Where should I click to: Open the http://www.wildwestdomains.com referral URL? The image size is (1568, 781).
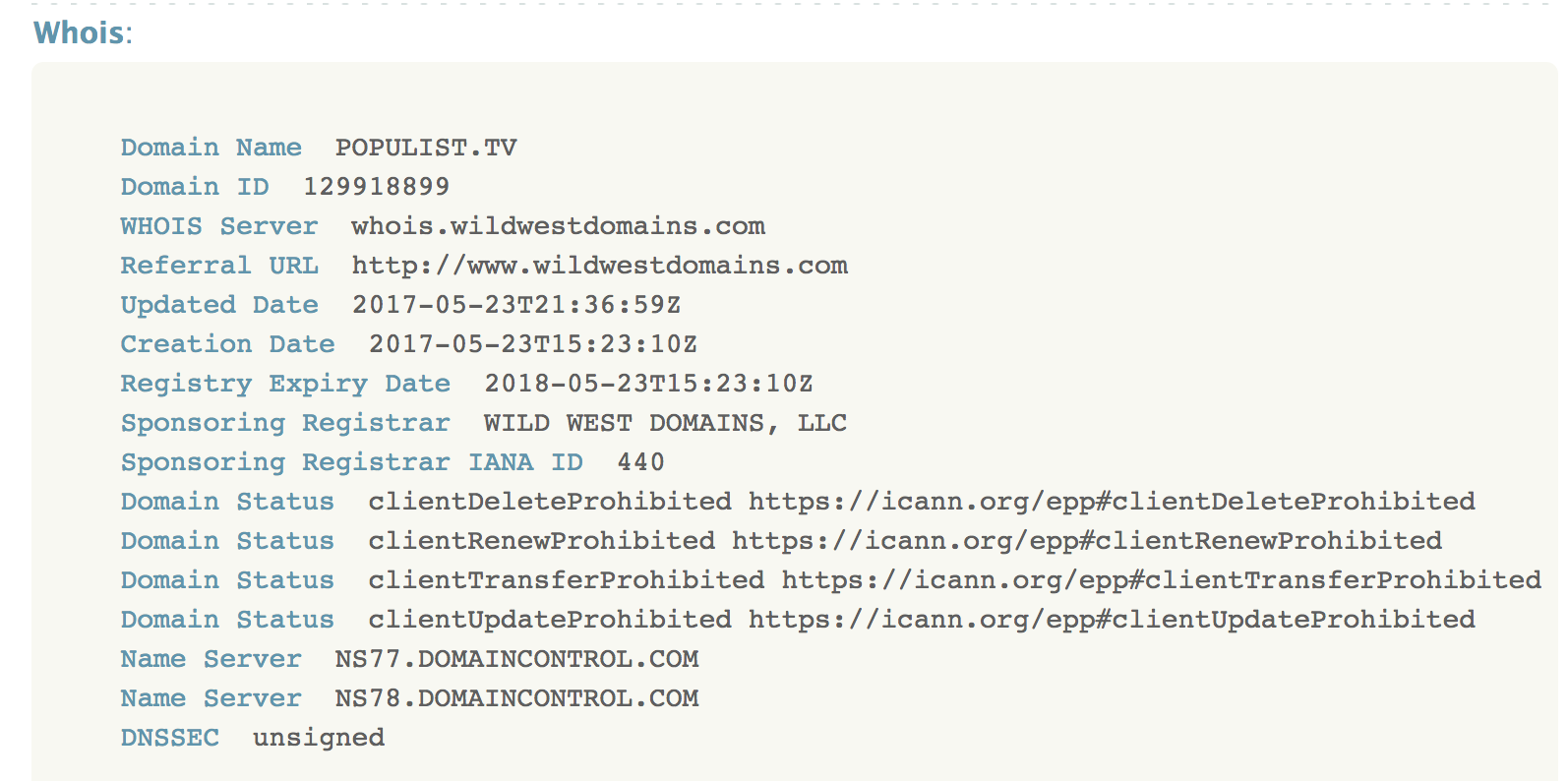(x=600, y=266)
